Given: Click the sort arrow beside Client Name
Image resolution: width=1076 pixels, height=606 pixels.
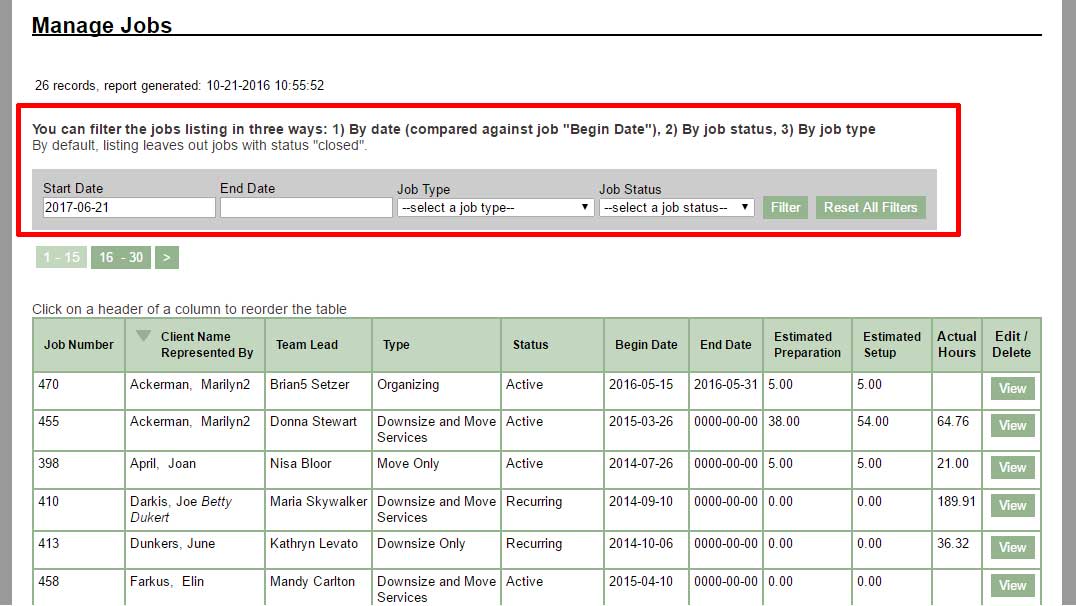Looking at the screenshot, I should point(143,336).
